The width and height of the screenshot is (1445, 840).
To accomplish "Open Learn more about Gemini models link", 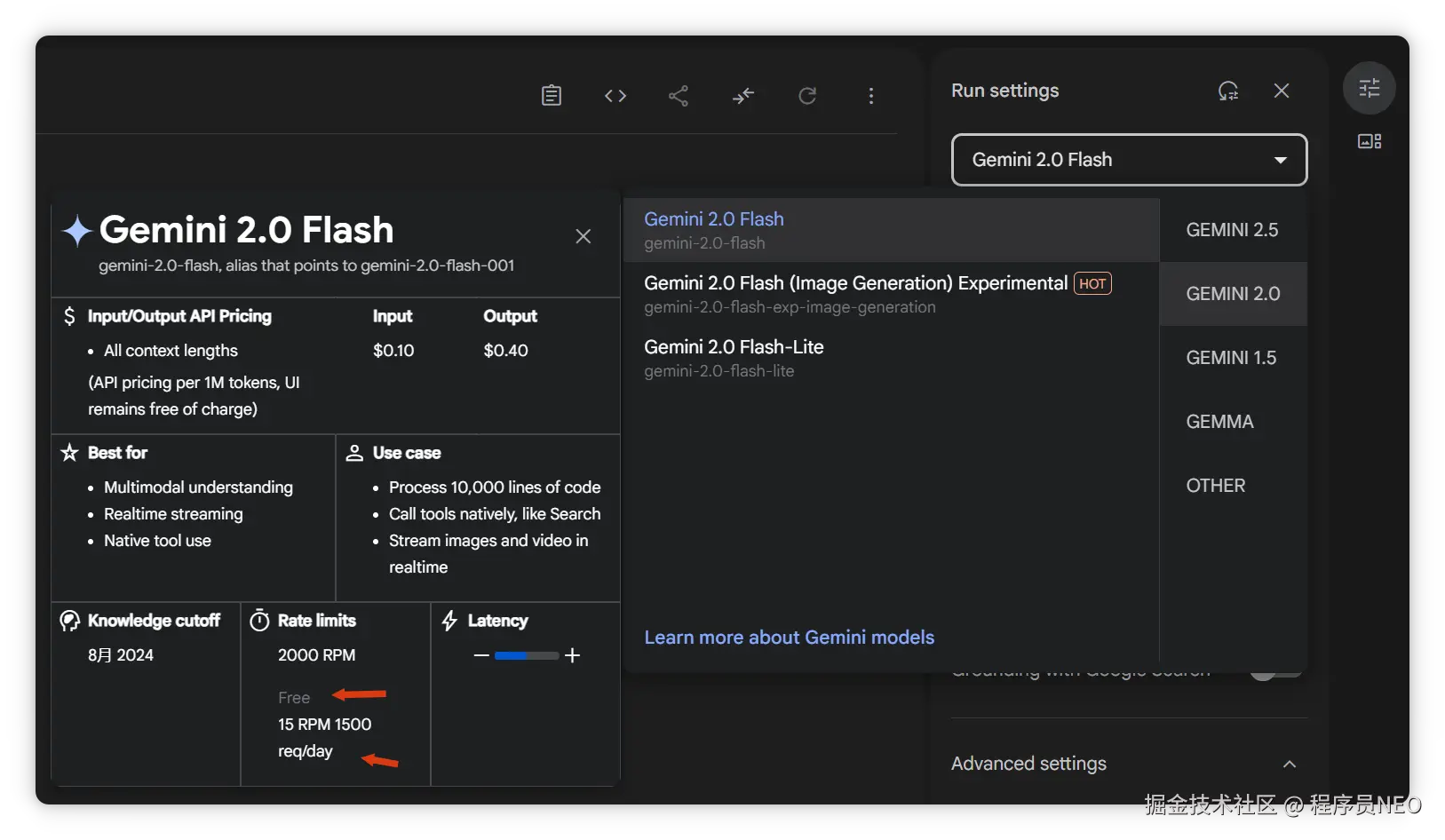I will click(x=789, y=638).
